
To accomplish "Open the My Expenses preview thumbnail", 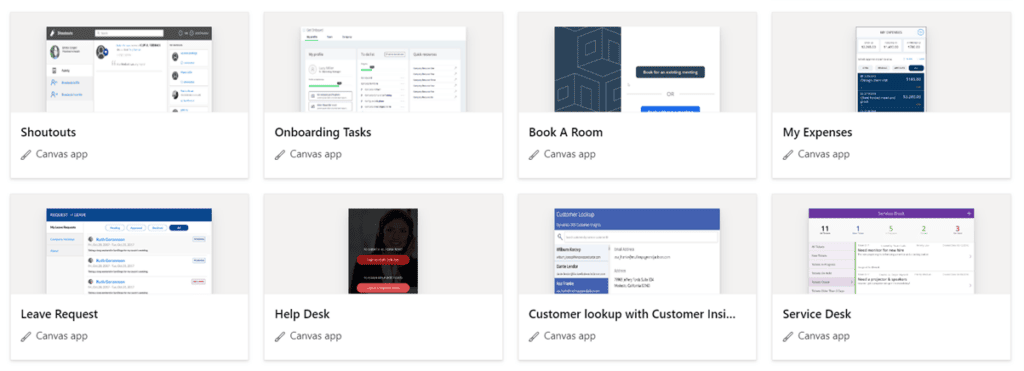I will click(x=891, y=69).
